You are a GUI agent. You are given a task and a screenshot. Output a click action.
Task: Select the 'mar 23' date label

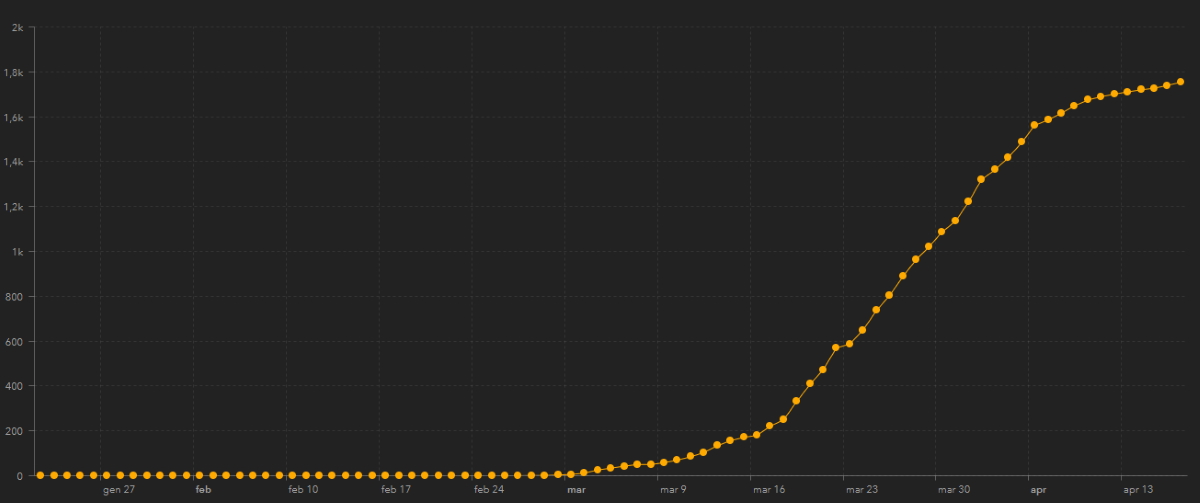(861, 490)
